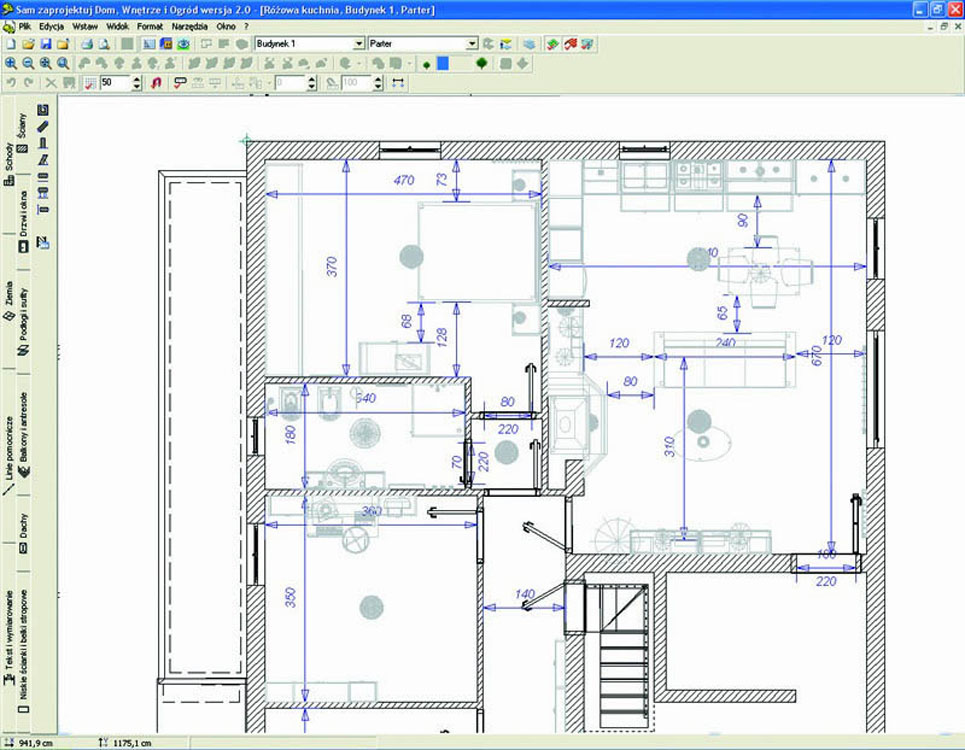Click the input field showing 50
This screenshot has width=965, height=750.
[x=113, y=84]
